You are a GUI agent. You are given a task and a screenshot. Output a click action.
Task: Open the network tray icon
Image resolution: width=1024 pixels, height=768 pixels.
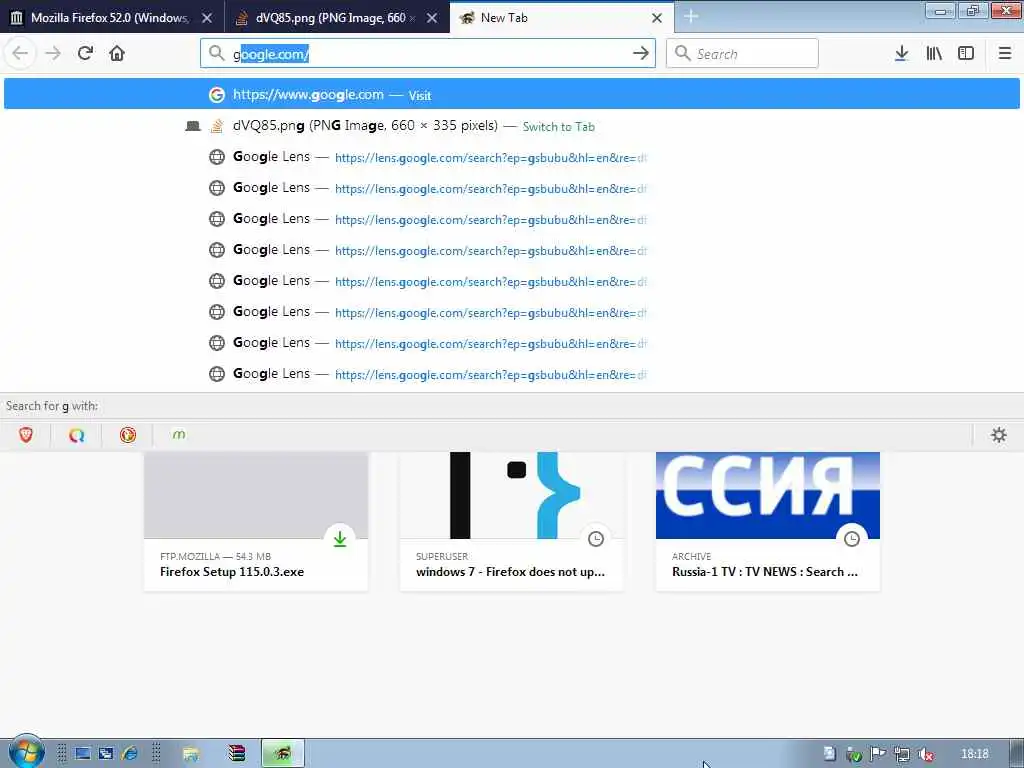[x=902, y=754]
